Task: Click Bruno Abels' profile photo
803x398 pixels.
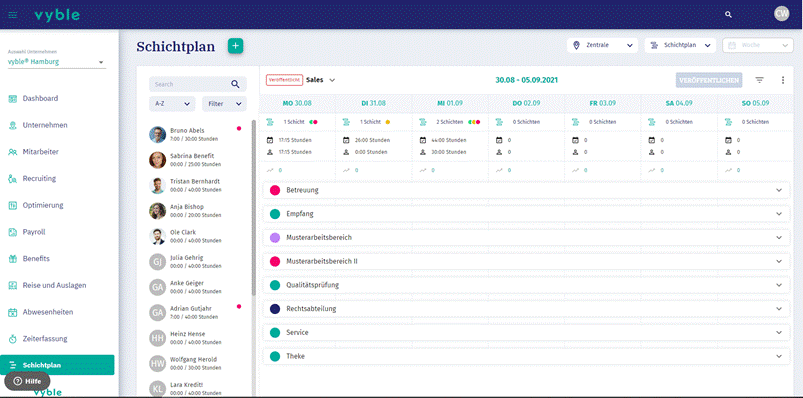Action: click(157, 134)
